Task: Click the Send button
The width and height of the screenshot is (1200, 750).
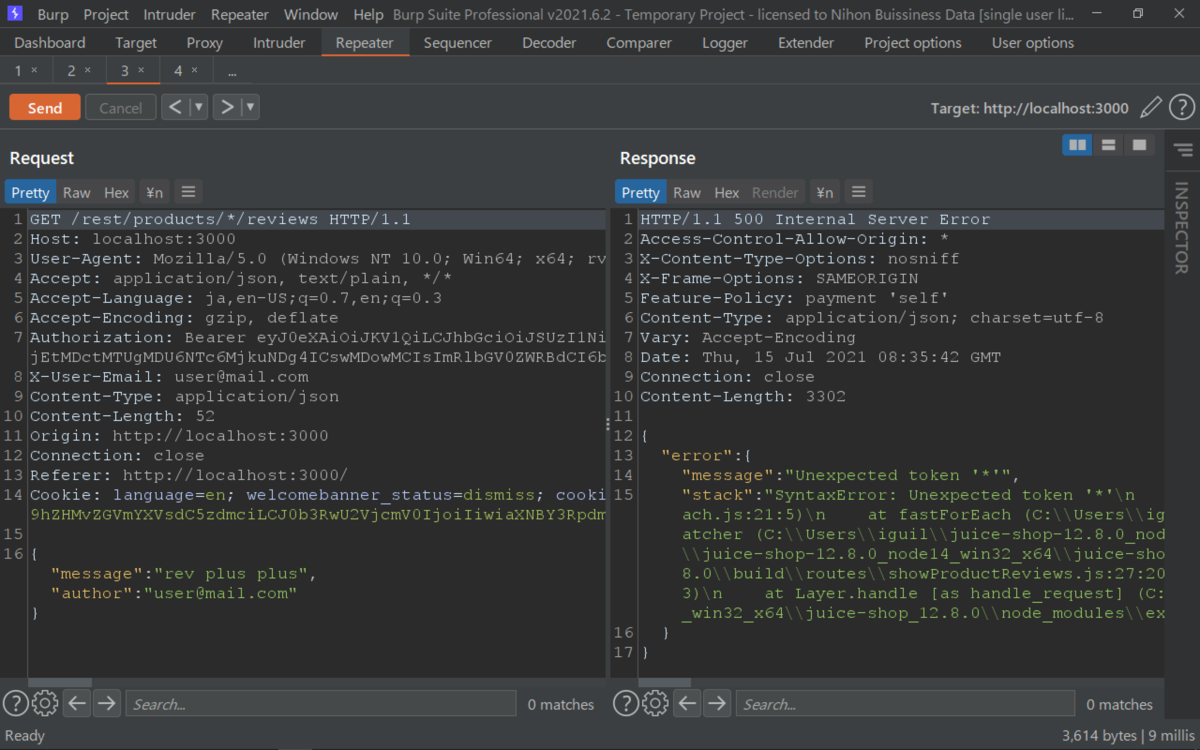Action: click(45, 108)
